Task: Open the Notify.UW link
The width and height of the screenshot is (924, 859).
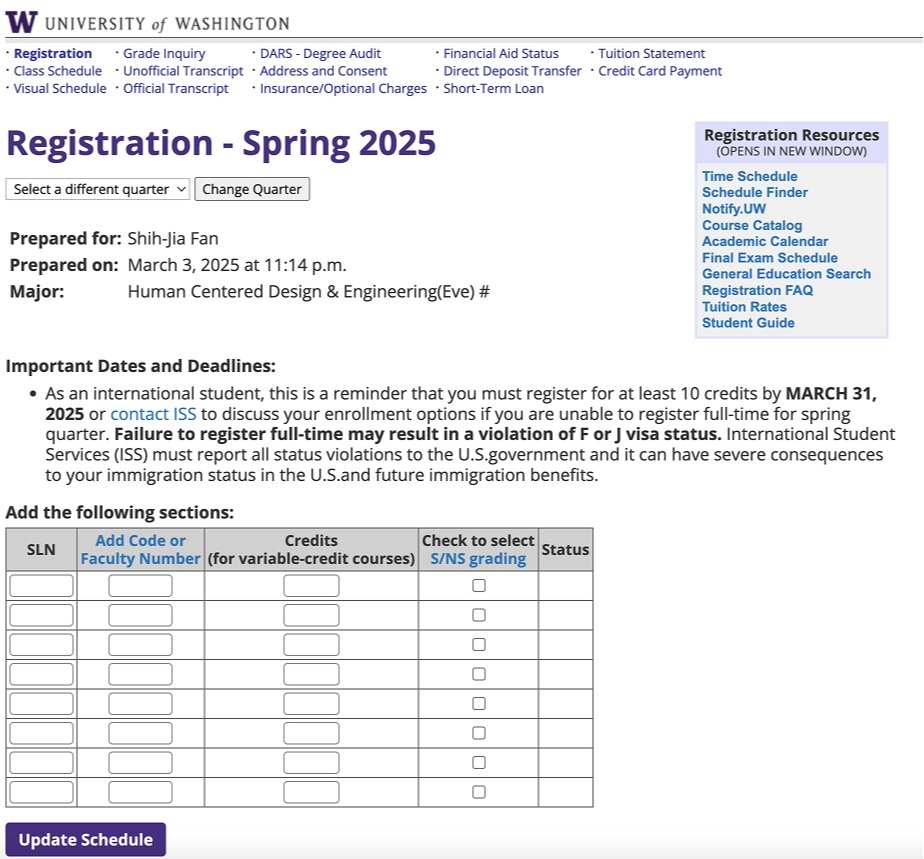Action: pyautogui.click(x=734, y=209)
